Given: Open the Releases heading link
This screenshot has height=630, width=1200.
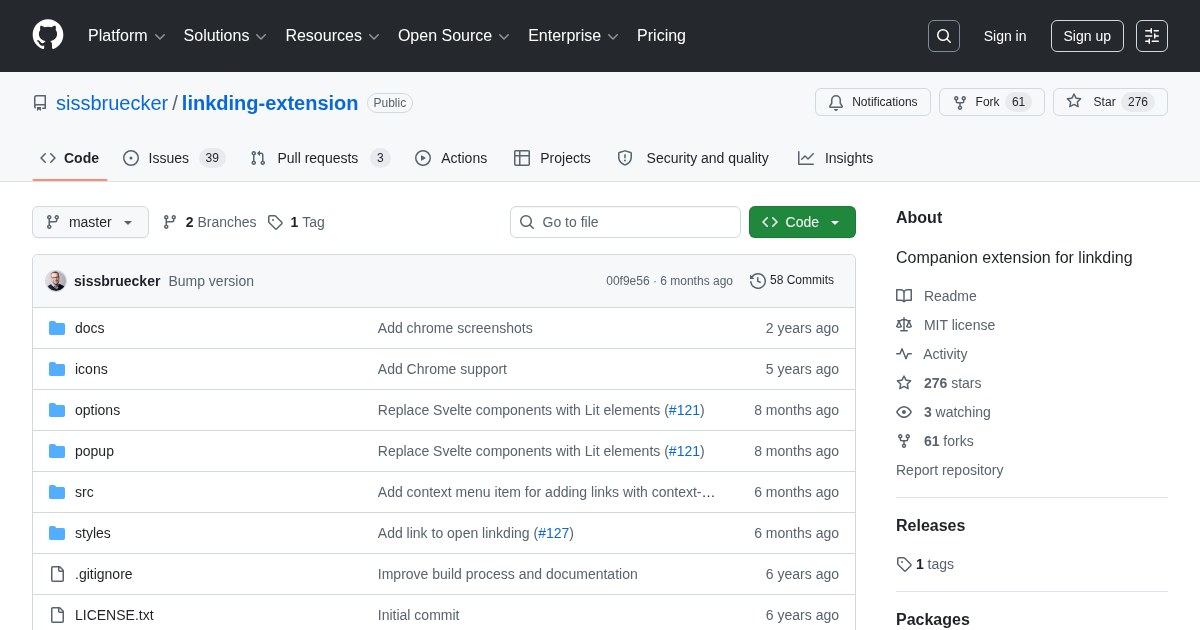Looking at the screenshot, I should (930, 526).
